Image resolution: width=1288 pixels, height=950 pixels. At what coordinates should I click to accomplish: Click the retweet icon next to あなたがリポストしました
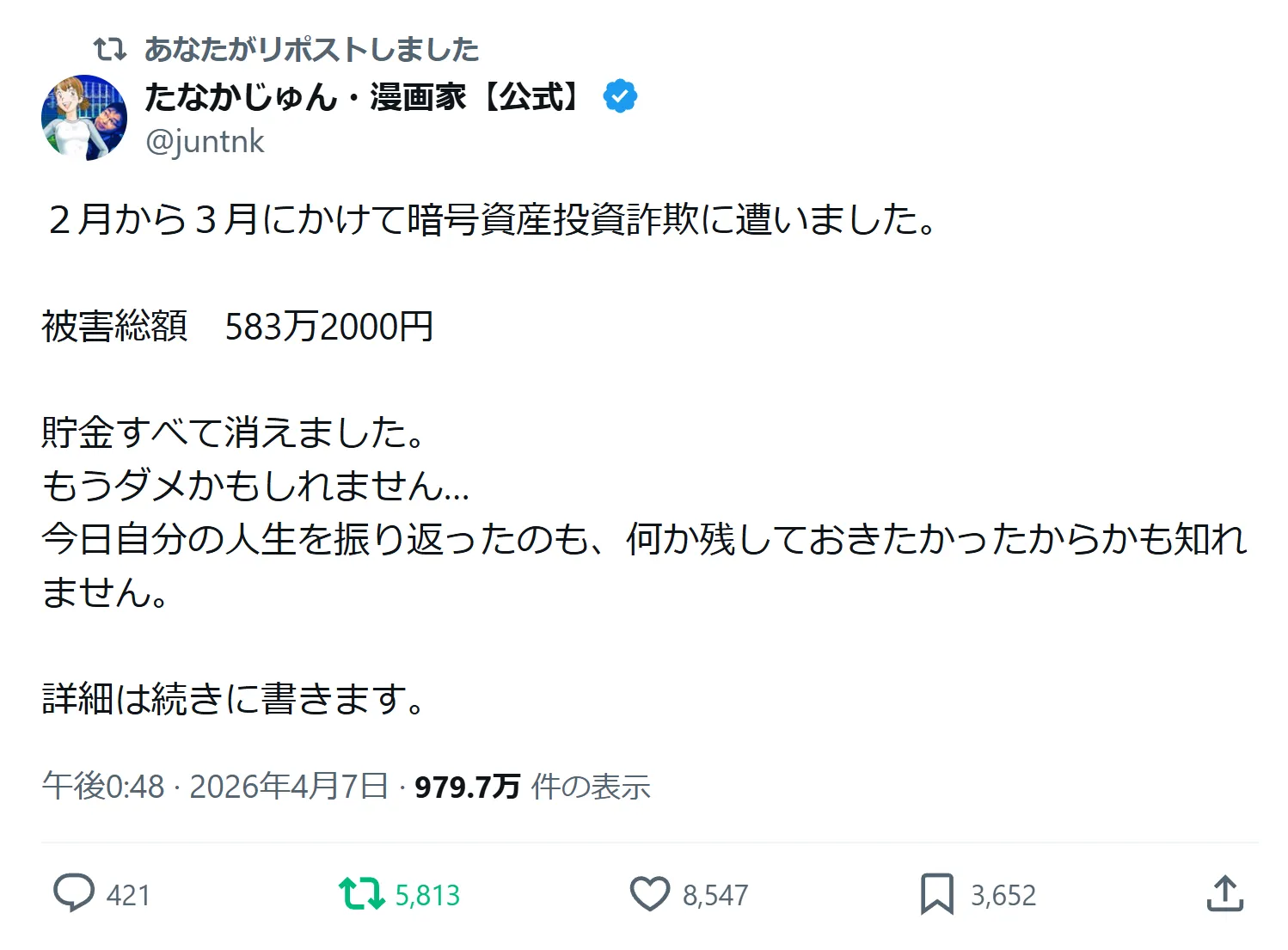(x=110, y=49)
